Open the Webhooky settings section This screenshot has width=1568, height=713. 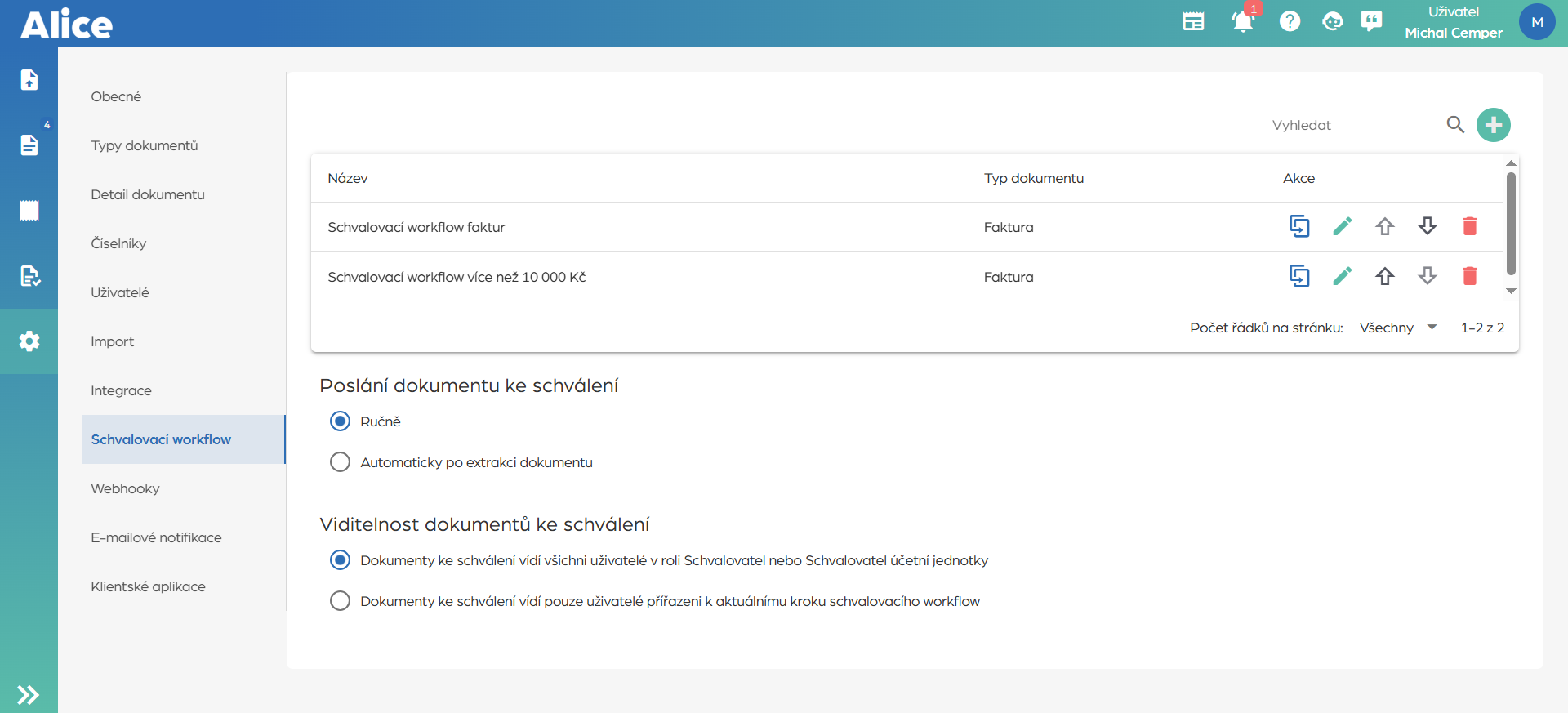(x=125, y=488)
